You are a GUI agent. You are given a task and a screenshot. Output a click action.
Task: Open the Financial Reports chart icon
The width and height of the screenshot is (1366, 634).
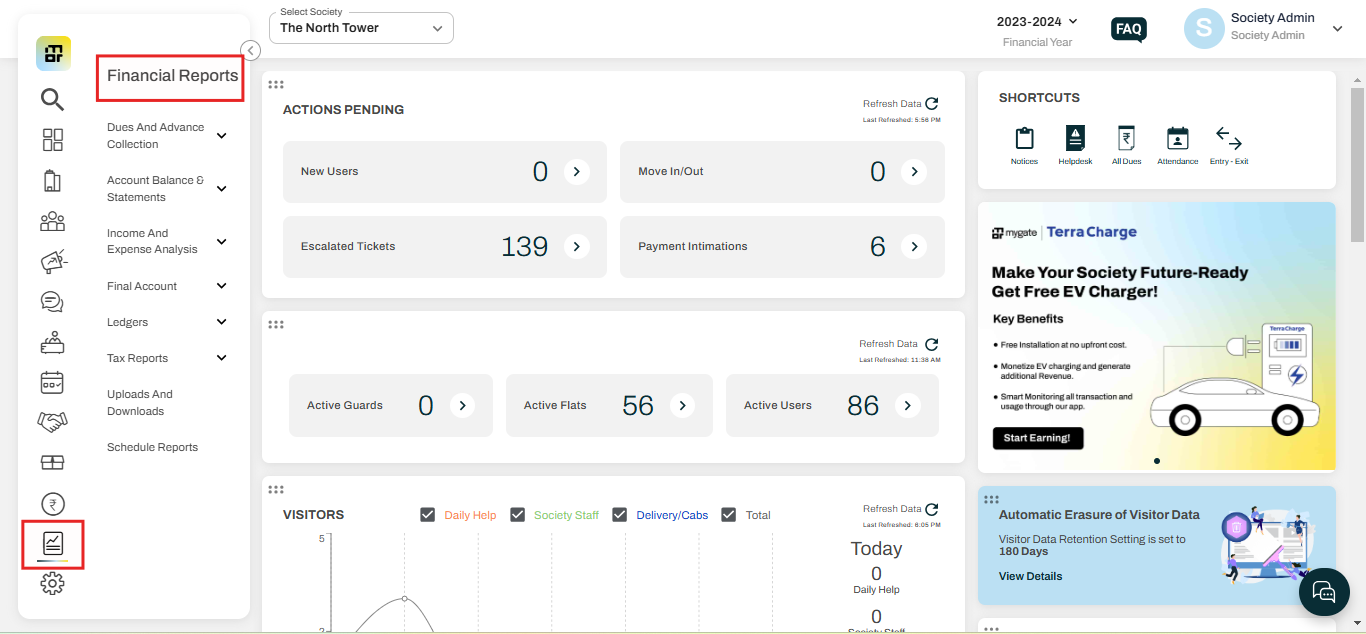[52, 543]
